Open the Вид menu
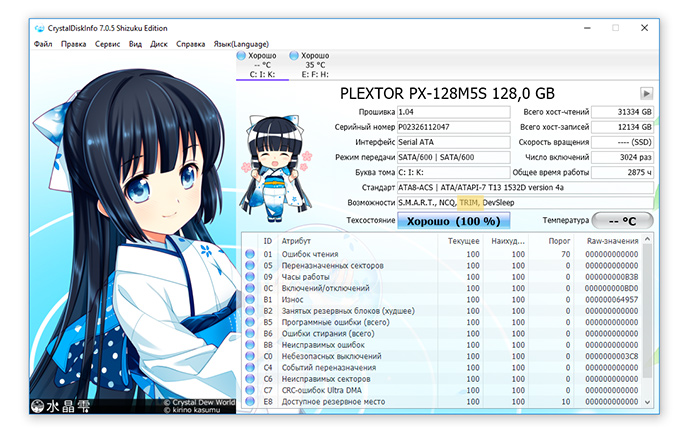Screen dimensions: 700x439 coord(135,44)
